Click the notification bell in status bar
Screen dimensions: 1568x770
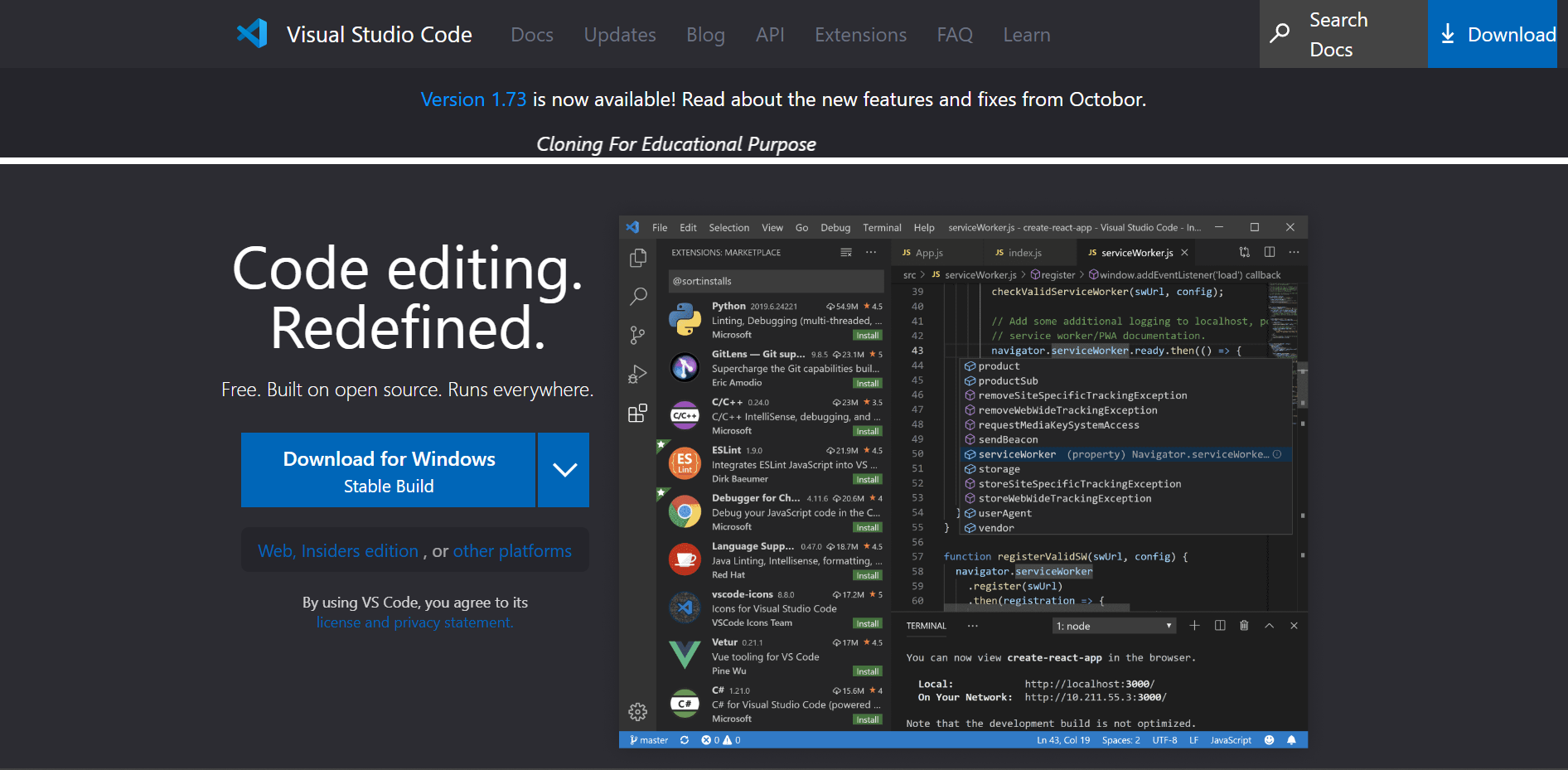[x=1291, y=740]
